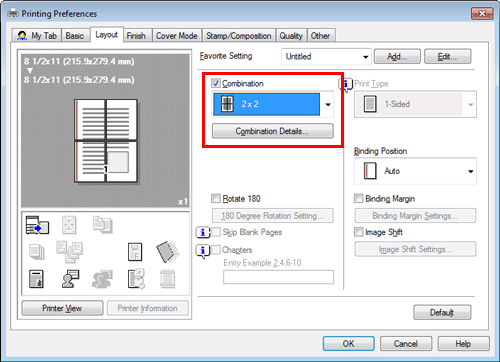Screen dimensions: 500x362
Task: Click the page with dark header and chart icon
Action: (36, 279)
